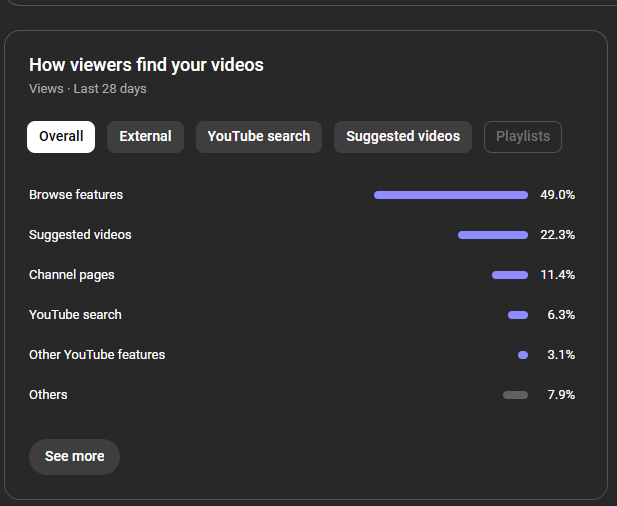Switch to the Suggested videos tab
This screenshot has width=617, height=506.
[402, 137]
